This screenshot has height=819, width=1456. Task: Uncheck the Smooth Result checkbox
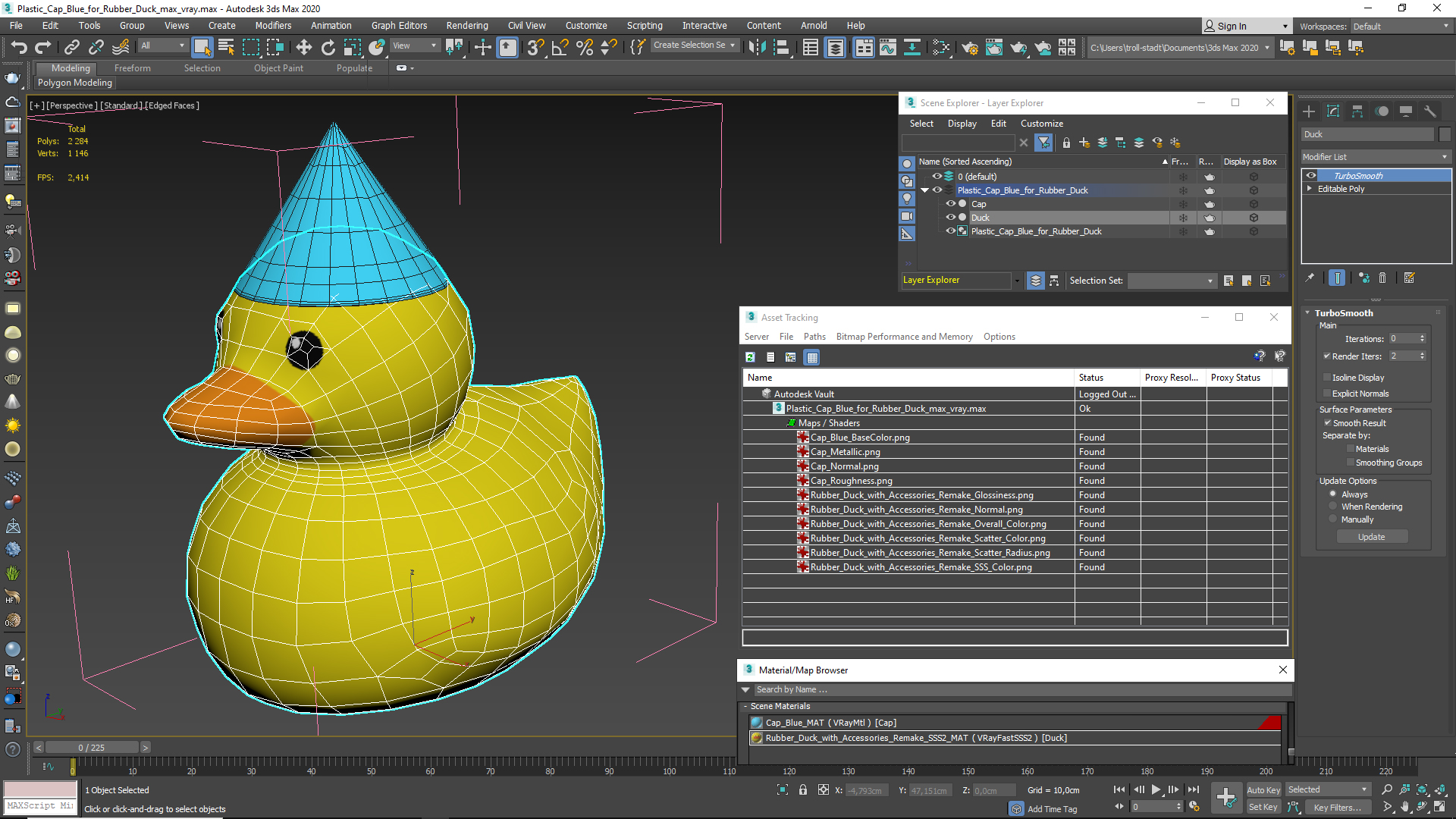click(1327, 423)
